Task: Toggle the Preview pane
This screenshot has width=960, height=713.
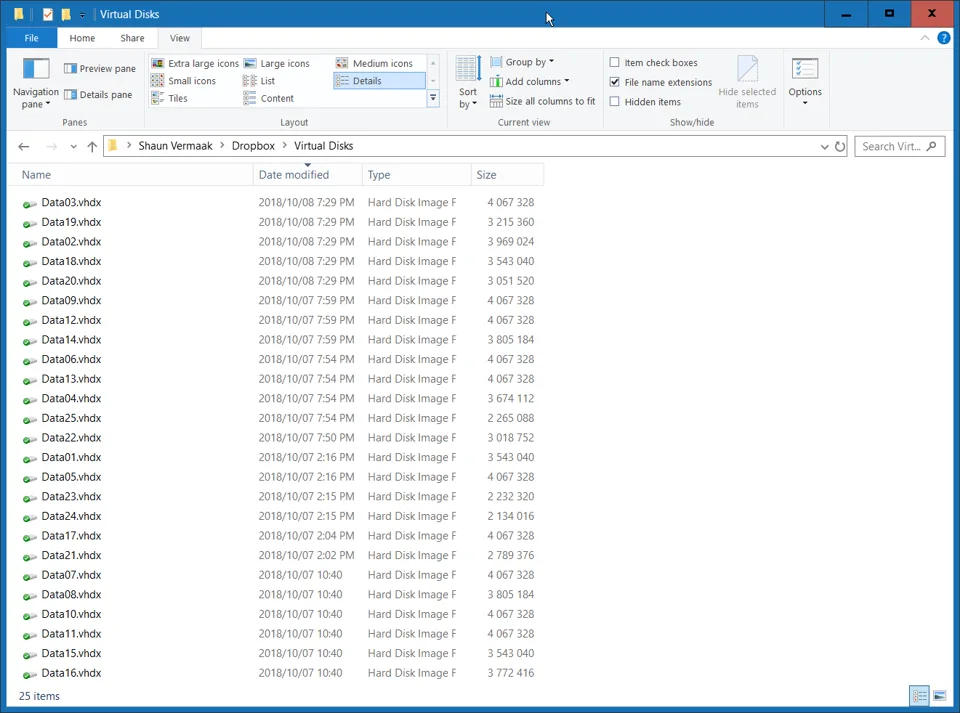Action: 100,69
